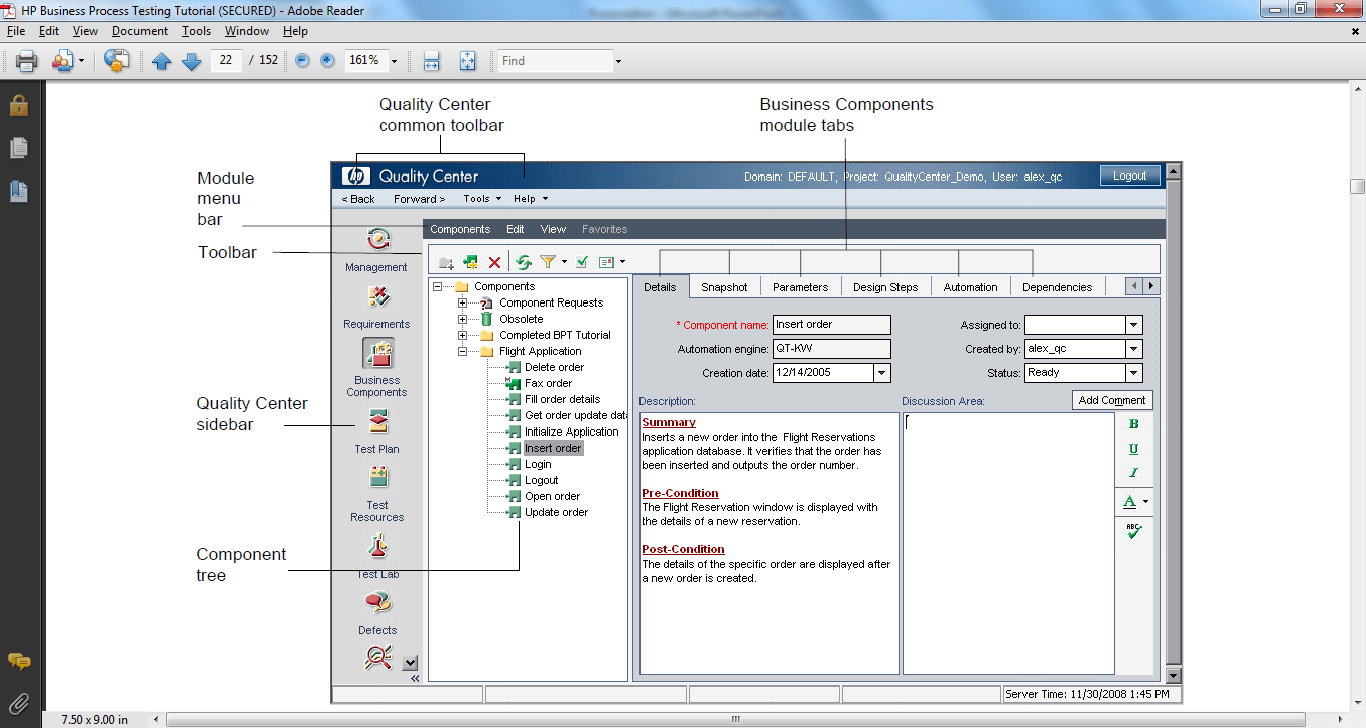This screenshot has height=728, width=1366.
Task: Open the Status dropdown showing Ready
Action: coord(1133,373)
